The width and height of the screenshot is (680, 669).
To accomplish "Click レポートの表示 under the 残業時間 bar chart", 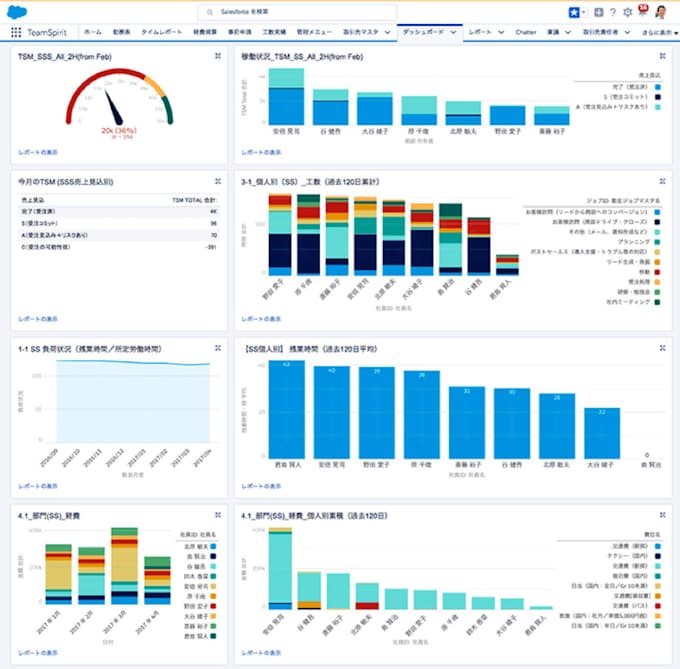I will (x=260, y=486).
